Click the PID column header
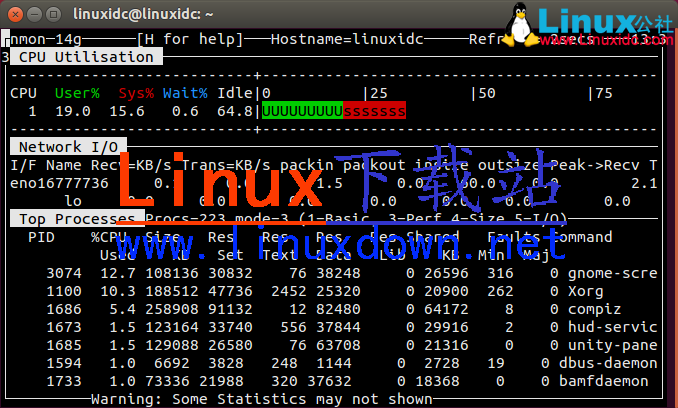Viewport: 678px width, 408px height. click(x=42, y=237)
